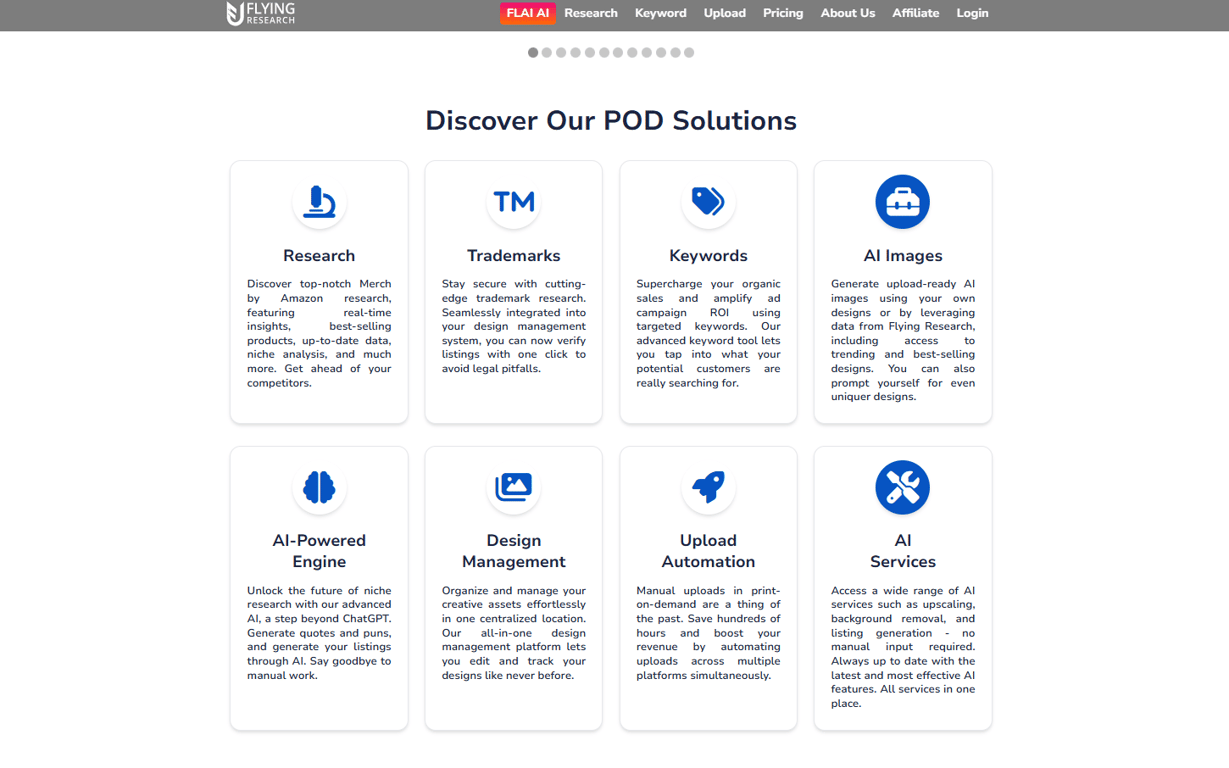Screen dimensions: 1229x768
Task: Open the FLAI AI highlighted nav button
Action: [x=527, y=13]
